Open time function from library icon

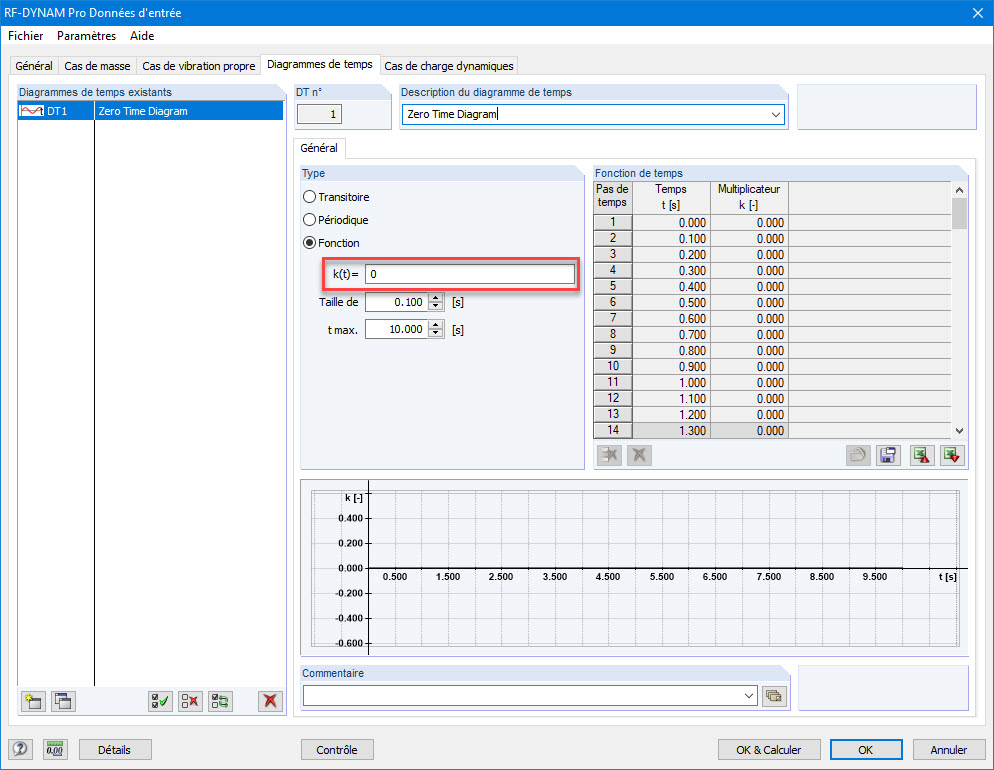coord(858,455)
